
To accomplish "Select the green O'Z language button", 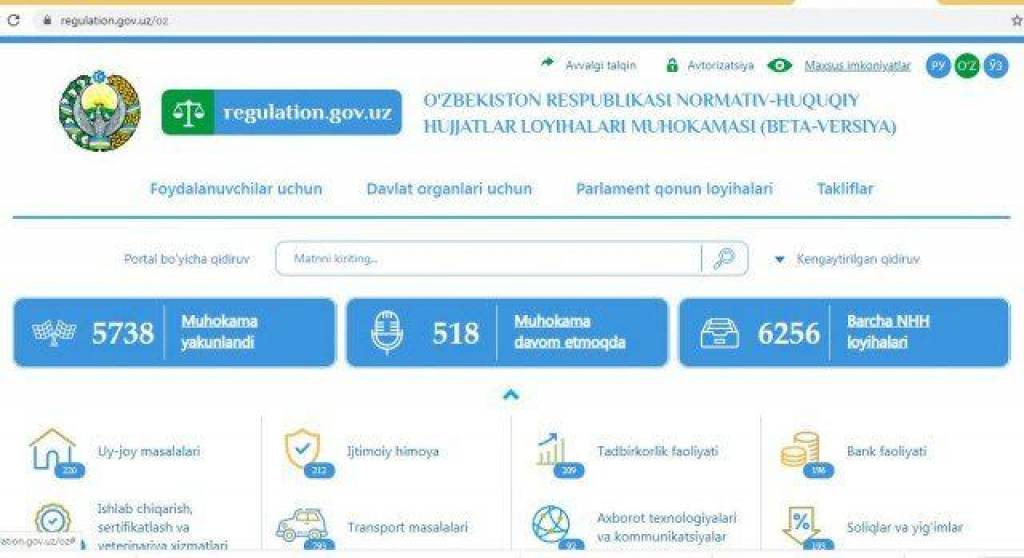I will point(966,66).
